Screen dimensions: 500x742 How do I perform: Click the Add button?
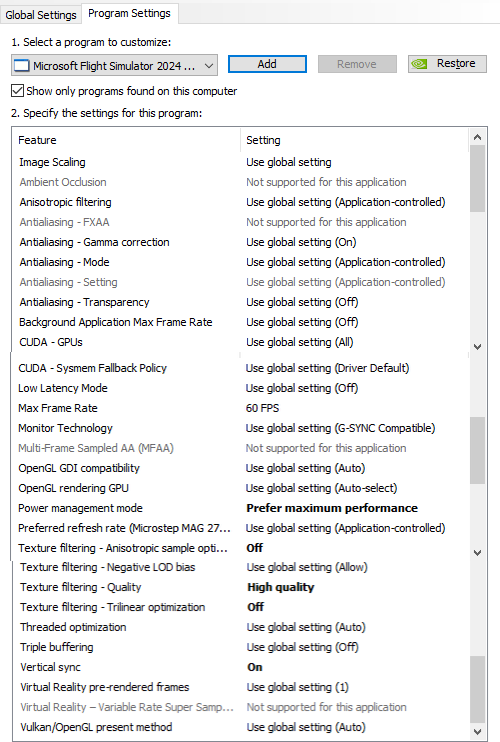(x=267, y=64)
